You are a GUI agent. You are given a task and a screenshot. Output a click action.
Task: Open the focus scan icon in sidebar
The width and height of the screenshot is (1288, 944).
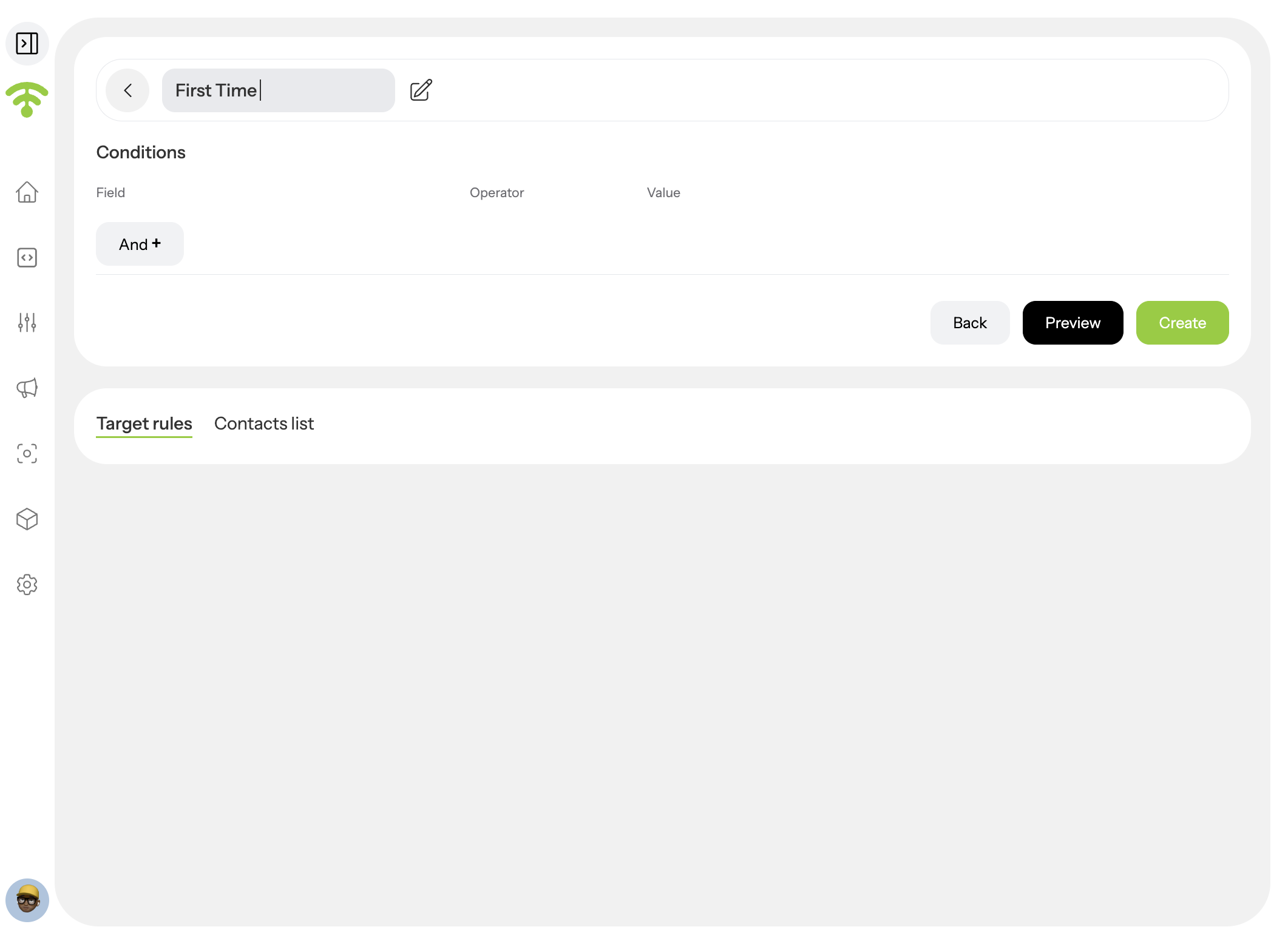(27, 454)
